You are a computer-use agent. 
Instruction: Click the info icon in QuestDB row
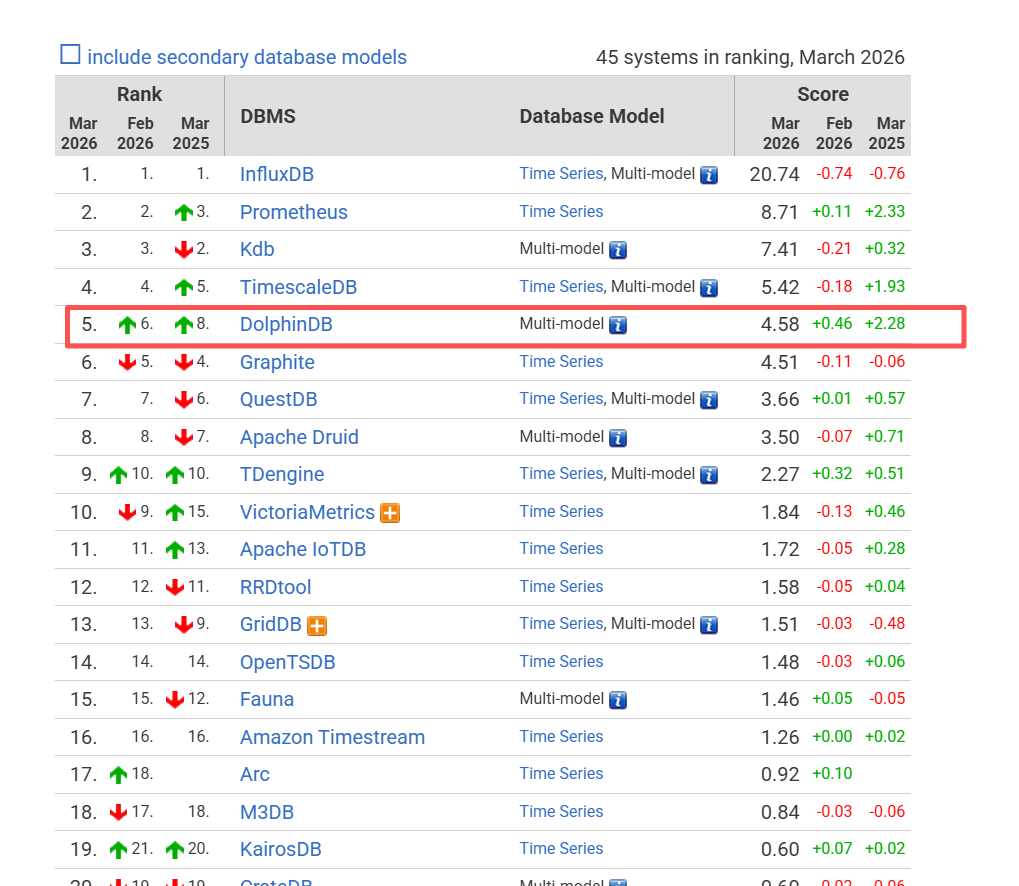pos(709,400)
